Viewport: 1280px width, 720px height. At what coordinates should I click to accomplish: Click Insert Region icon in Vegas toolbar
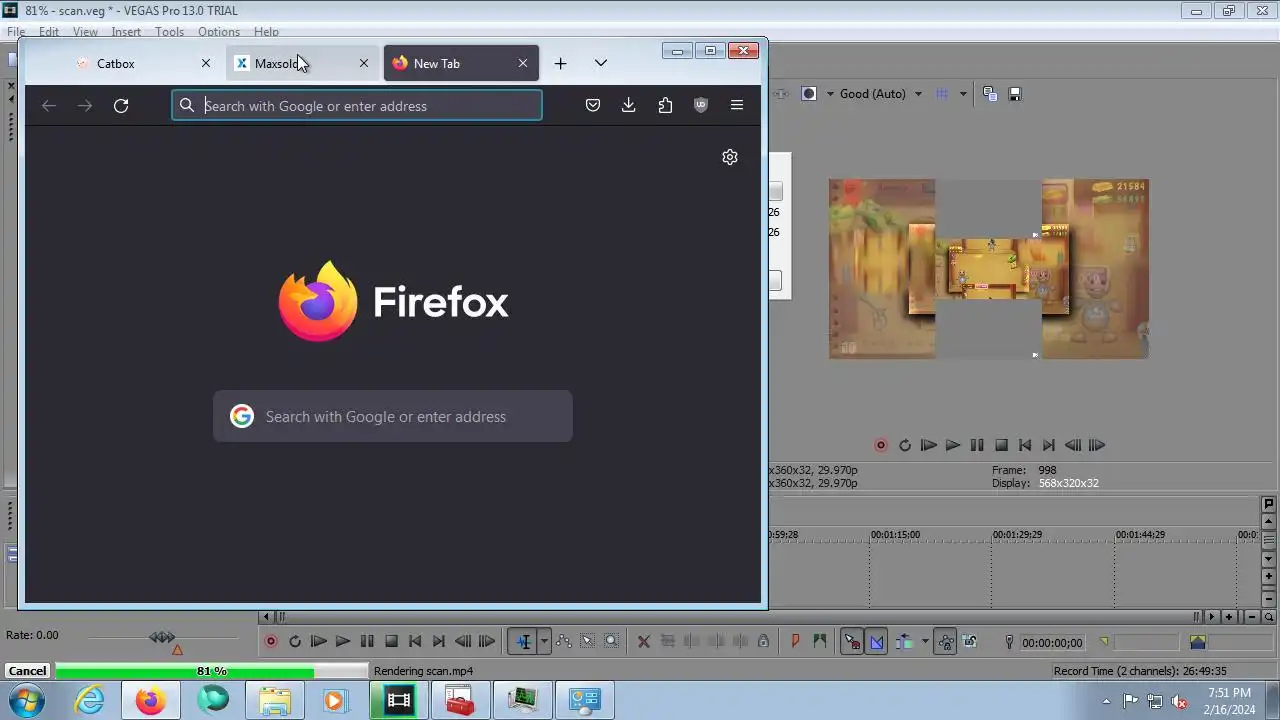820,642
